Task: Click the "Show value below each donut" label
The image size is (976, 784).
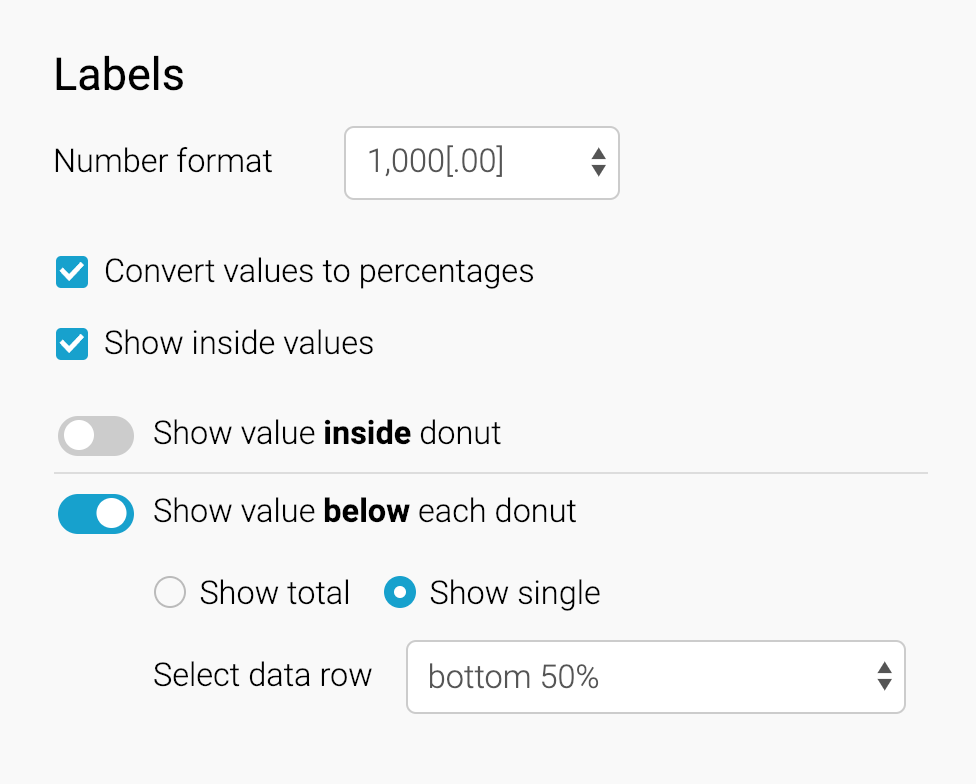Action: pos(365,511)
